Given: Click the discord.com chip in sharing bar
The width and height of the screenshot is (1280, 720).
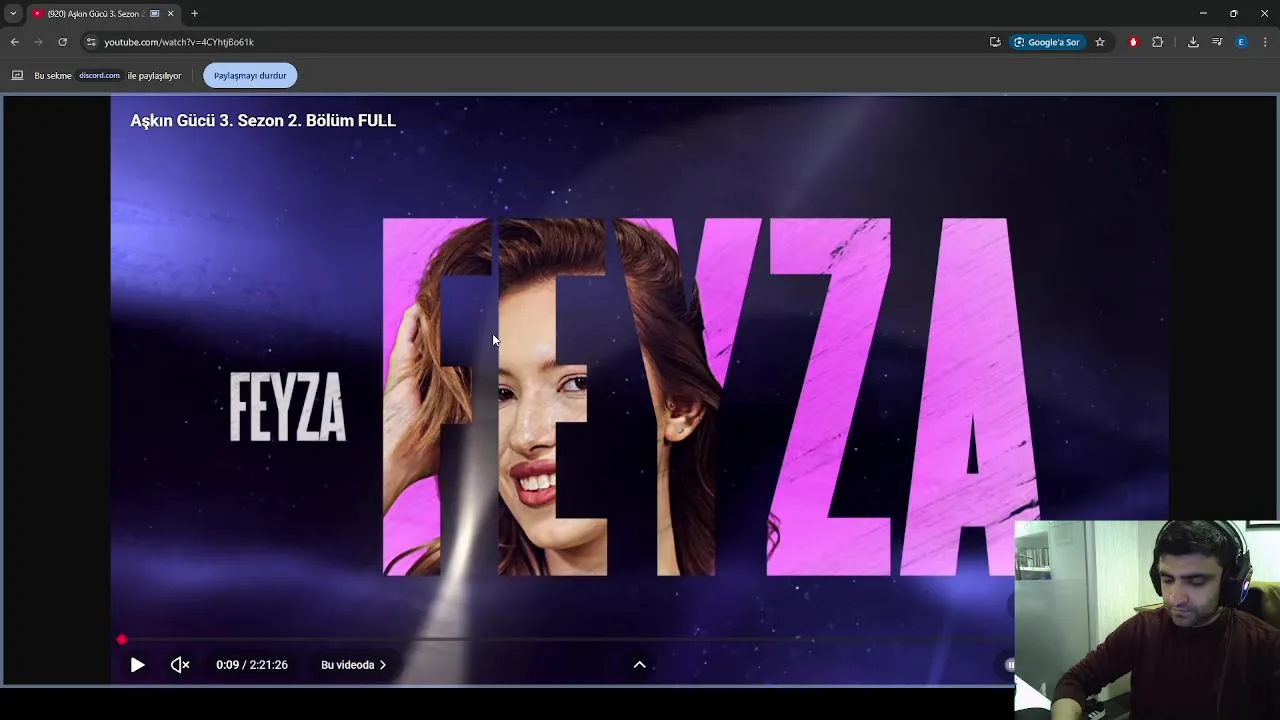Looking at the screenshot, I should [x=99, y=76].
